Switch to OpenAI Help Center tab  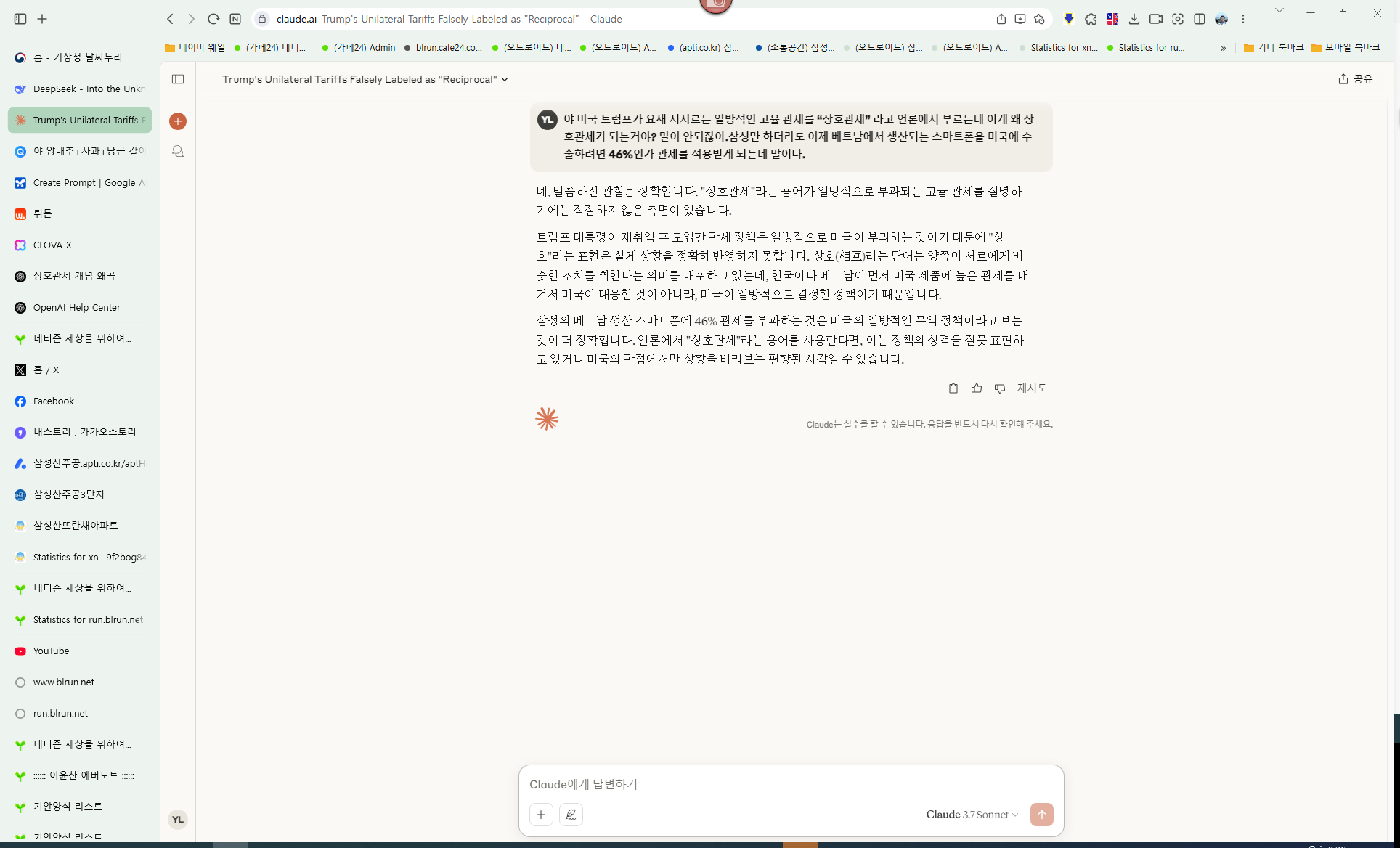click(80, 307)
